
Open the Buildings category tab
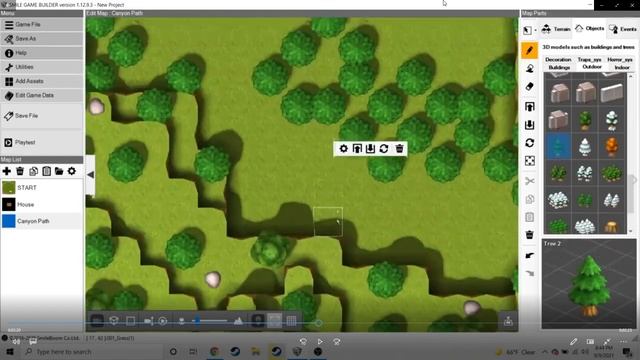click(x=559, y=67)
